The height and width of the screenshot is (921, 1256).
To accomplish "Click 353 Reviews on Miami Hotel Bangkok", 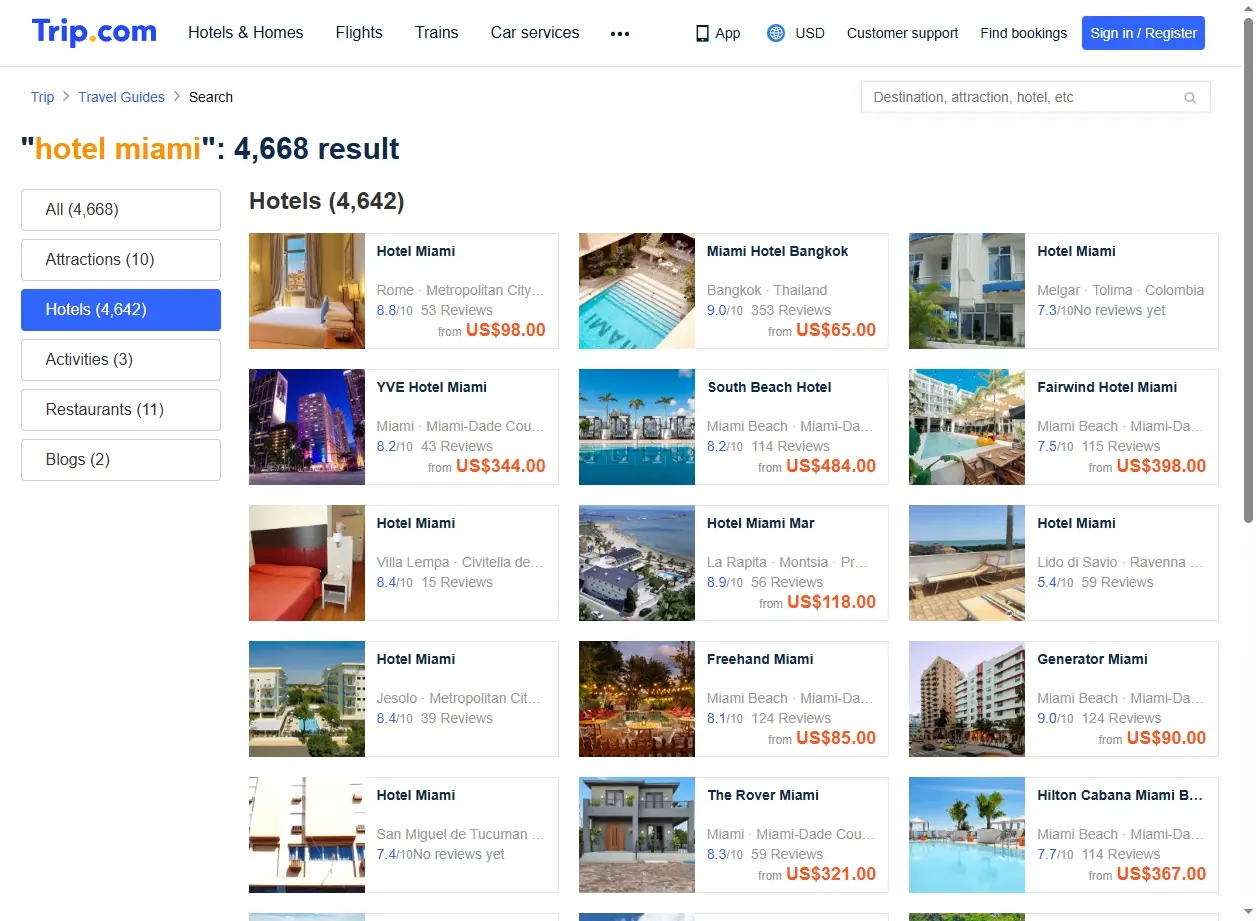I will (x=791, y=310).
